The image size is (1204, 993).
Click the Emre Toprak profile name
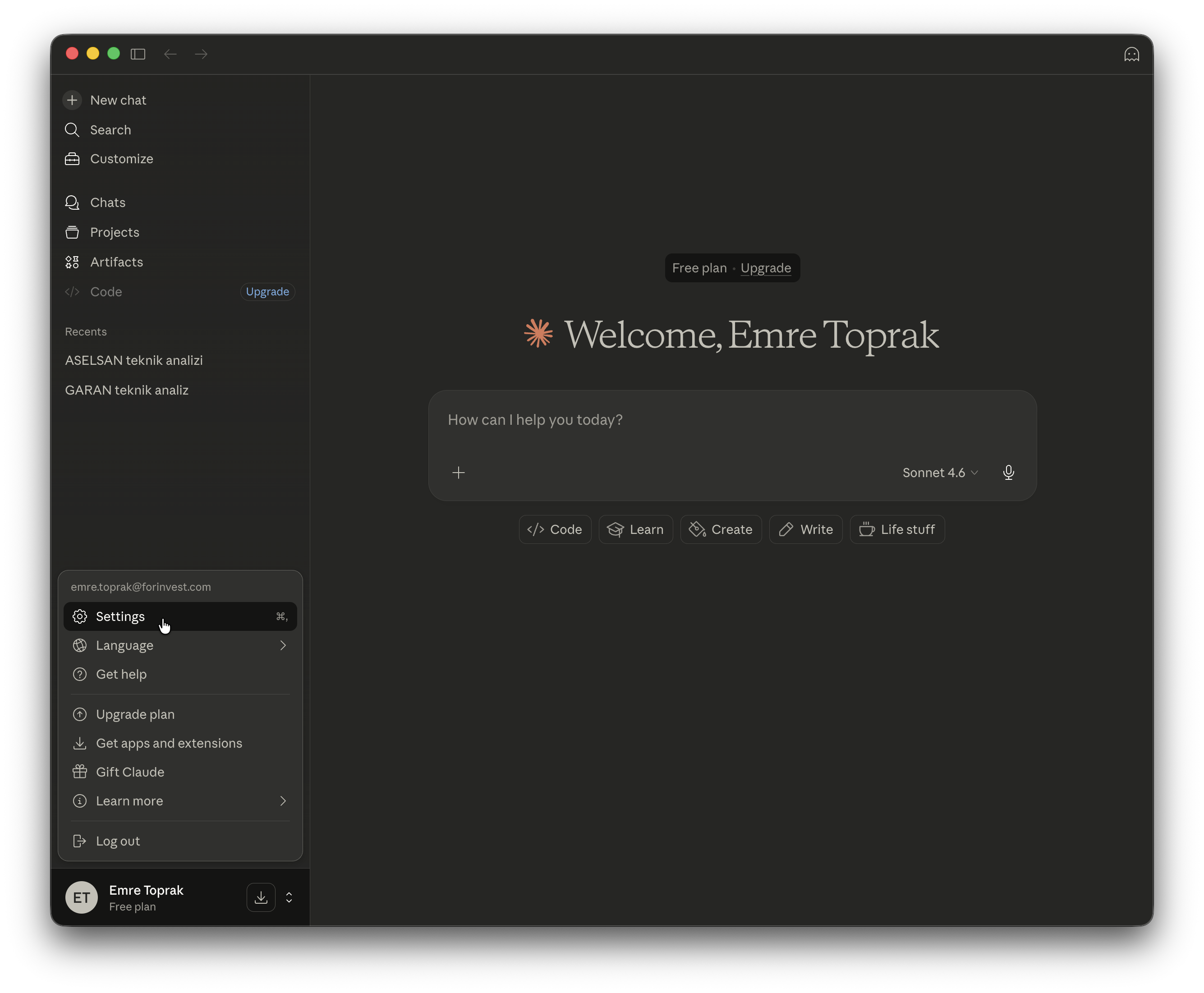pos(146,891)
